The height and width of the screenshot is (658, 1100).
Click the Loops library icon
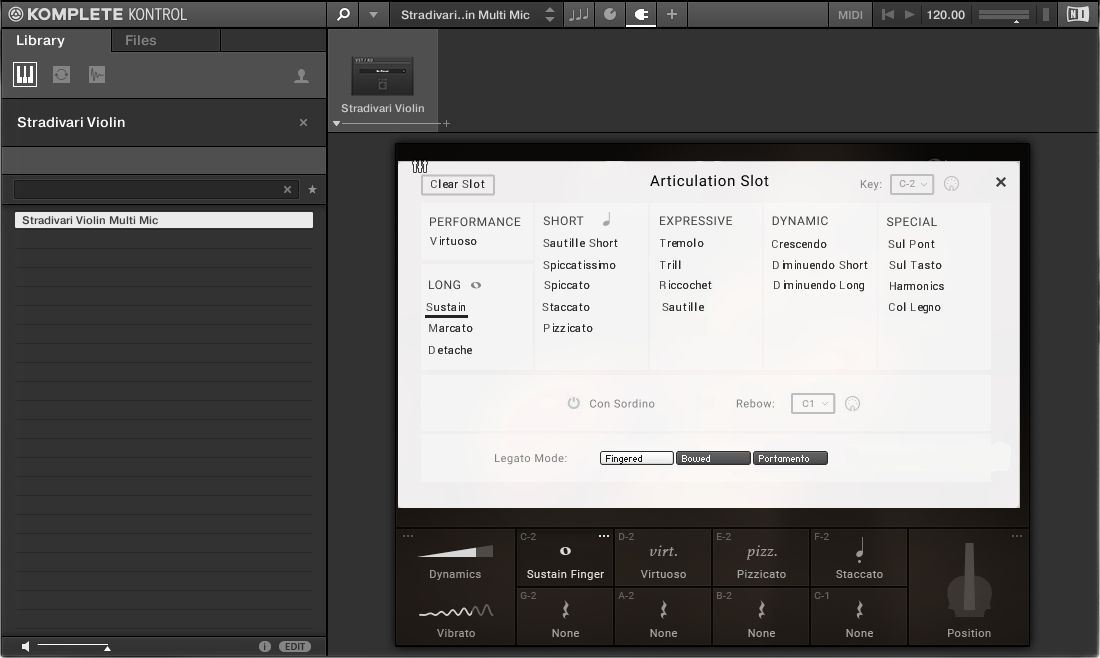click(x=60, y=74)
